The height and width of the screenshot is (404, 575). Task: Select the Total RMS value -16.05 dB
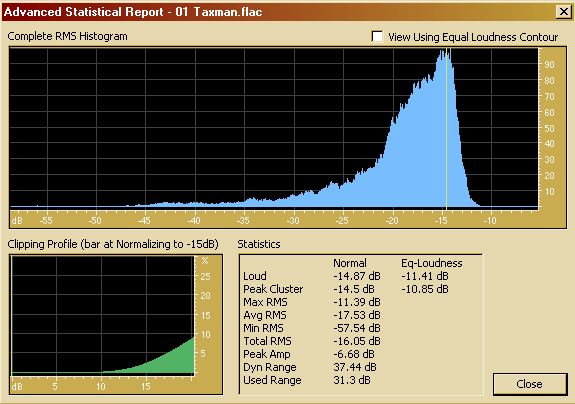[x=357, y=341]
